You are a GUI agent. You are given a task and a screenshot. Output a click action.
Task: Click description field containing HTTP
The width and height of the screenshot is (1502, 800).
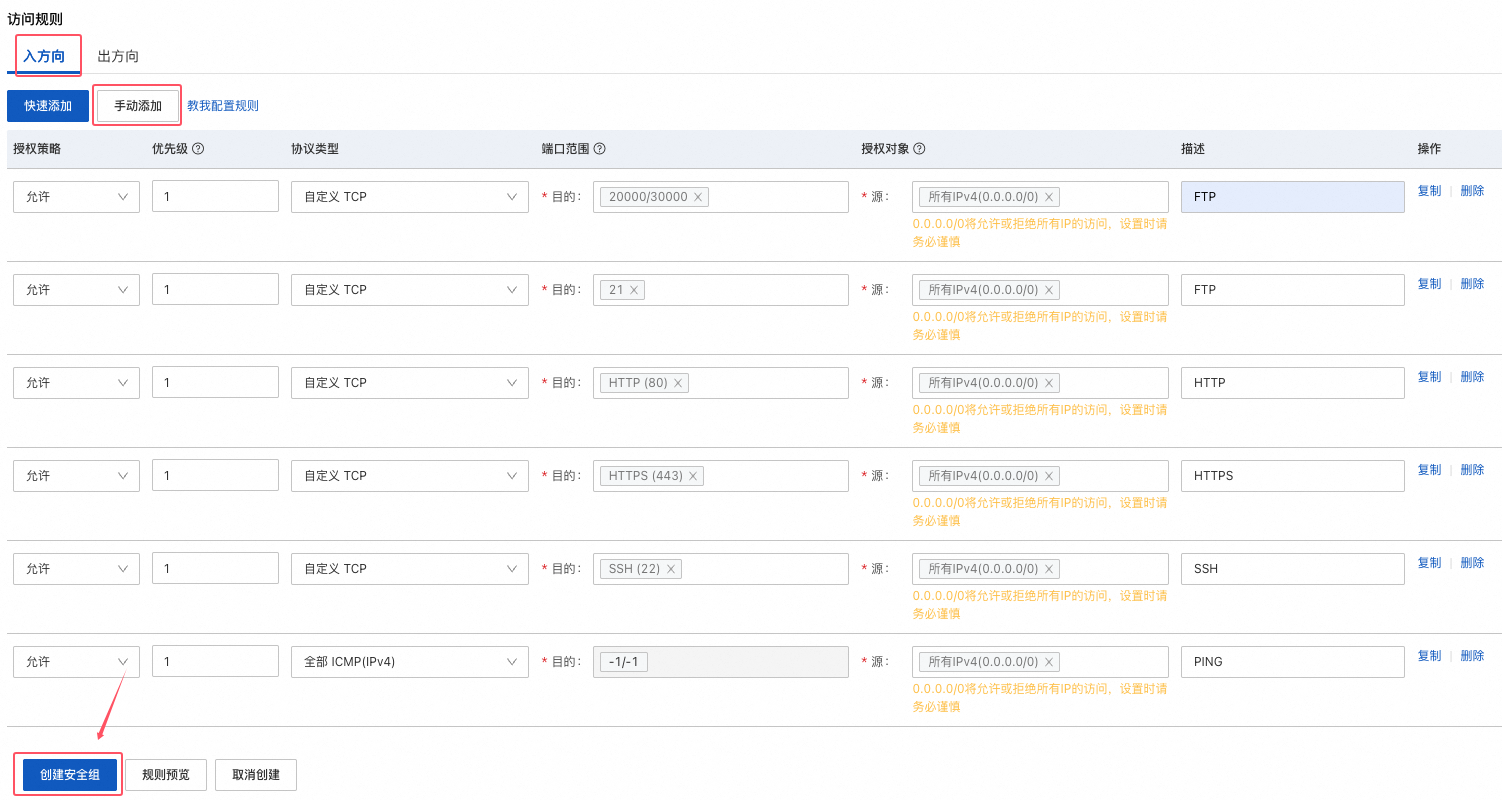1293,383
